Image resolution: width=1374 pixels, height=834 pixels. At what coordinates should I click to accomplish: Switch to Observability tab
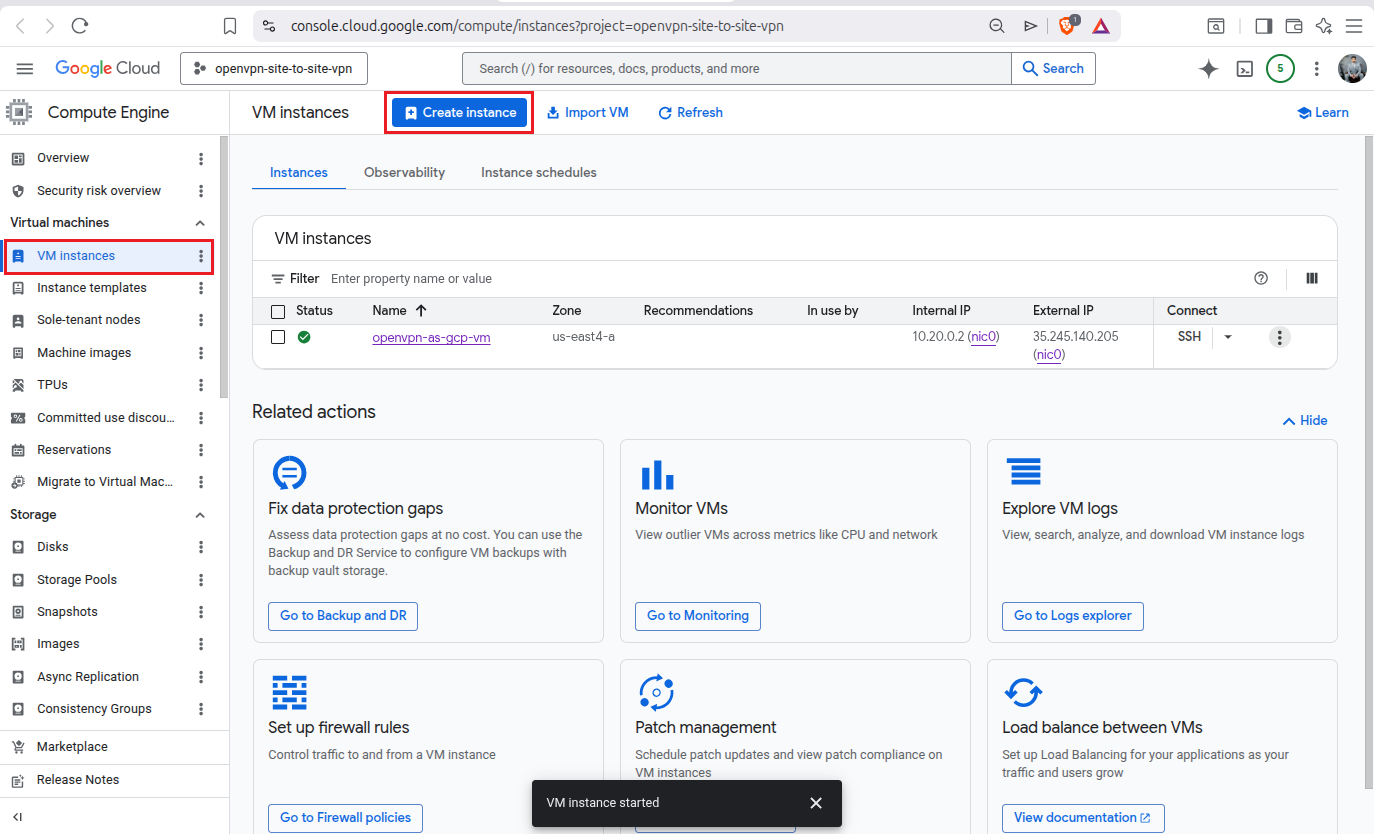pyautogui.click(x=404, y=173)
